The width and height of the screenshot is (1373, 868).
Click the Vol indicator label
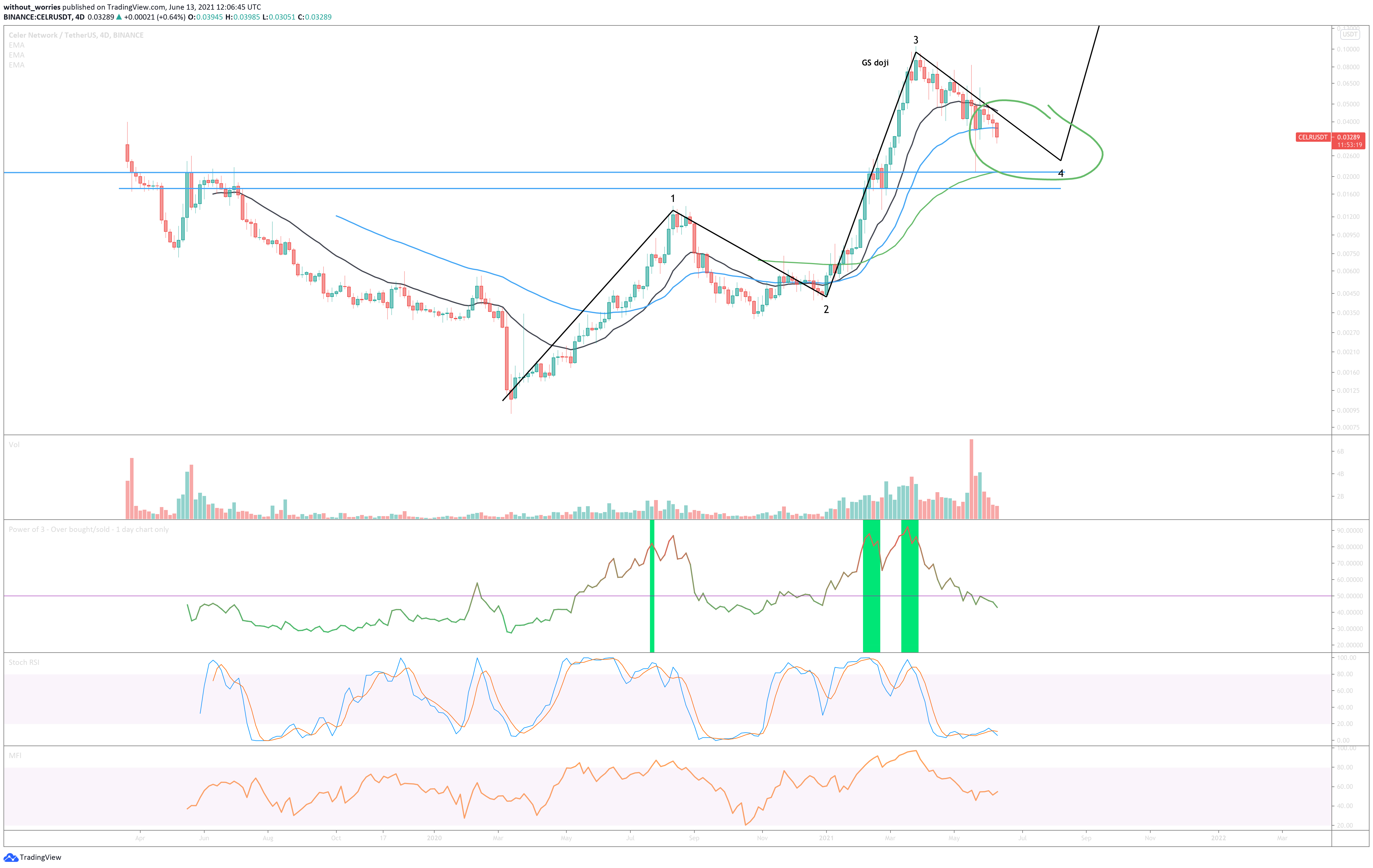[14, 444]
